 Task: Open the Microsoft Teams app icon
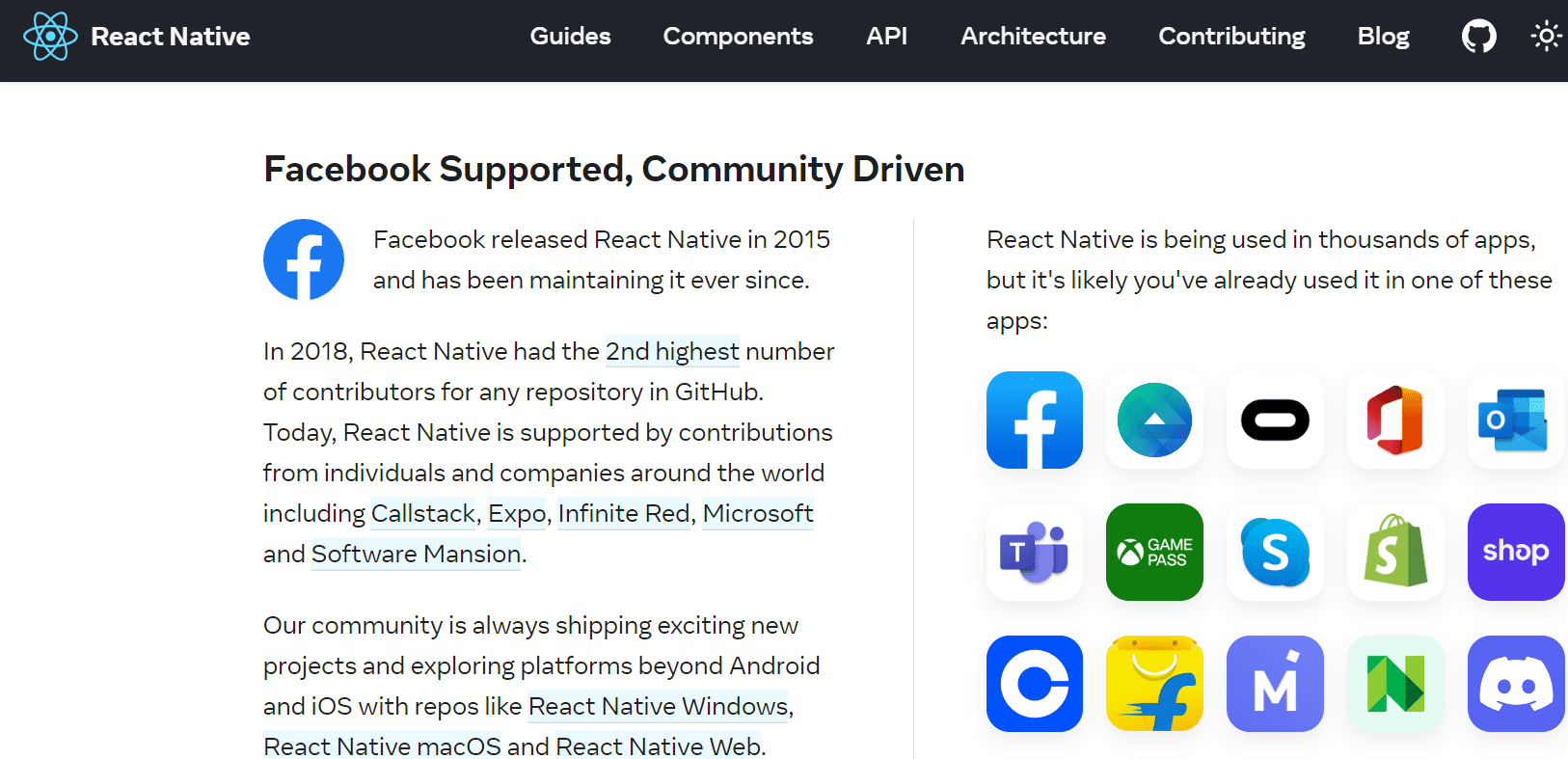click(x=1035, y=552)
